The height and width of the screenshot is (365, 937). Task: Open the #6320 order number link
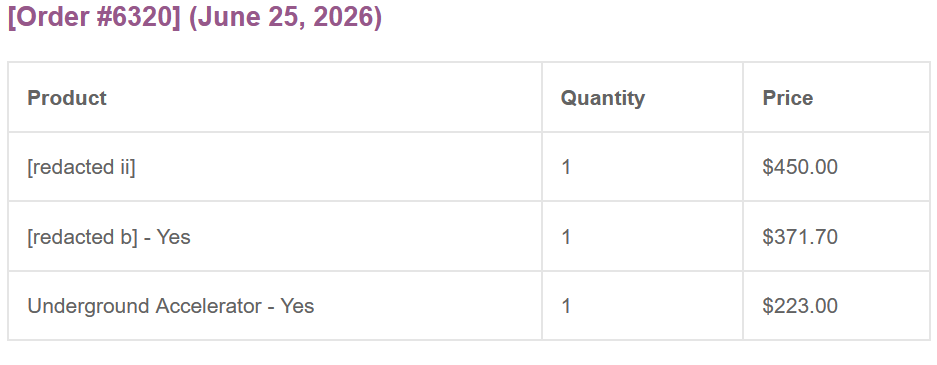(134, 17)
